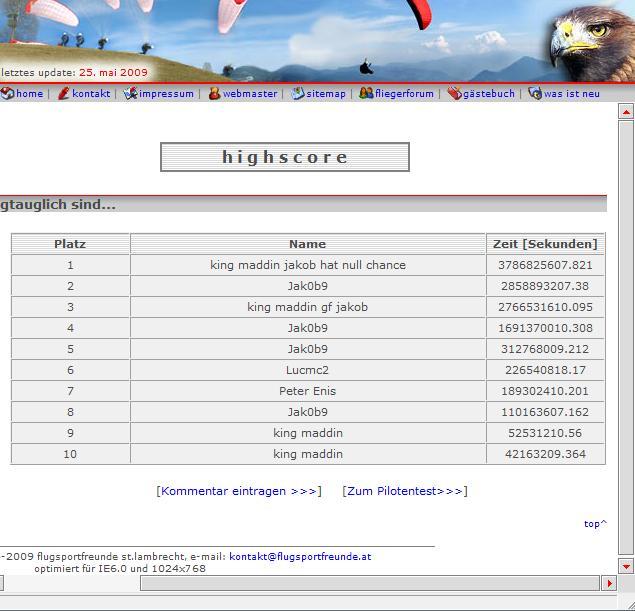Click the name 'Peter Enis'
The width and height of the screenshot is (635, 611).
(307, 391)
